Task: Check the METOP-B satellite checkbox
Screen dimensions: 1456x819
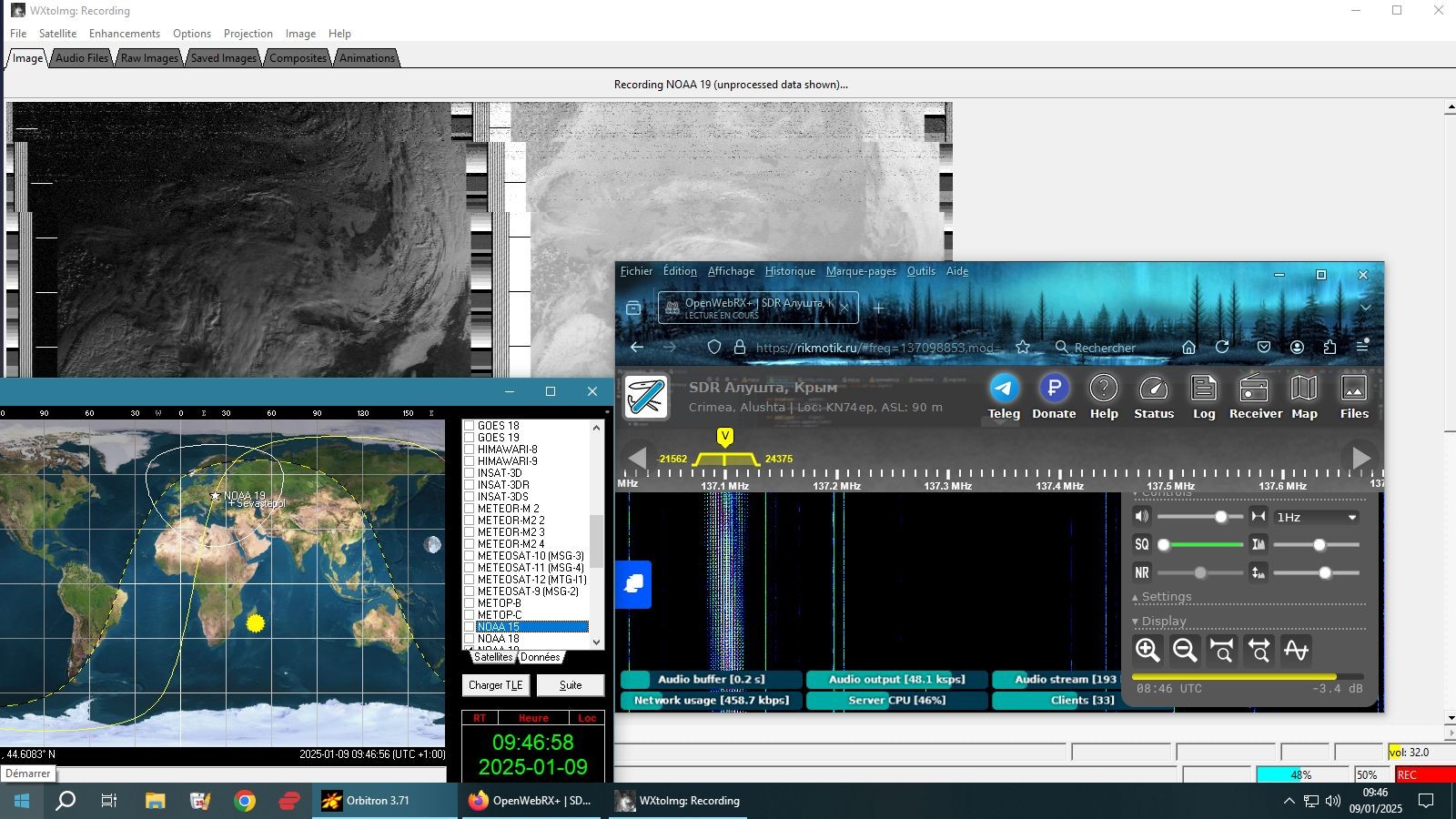Action: click(x=470, y=603)
